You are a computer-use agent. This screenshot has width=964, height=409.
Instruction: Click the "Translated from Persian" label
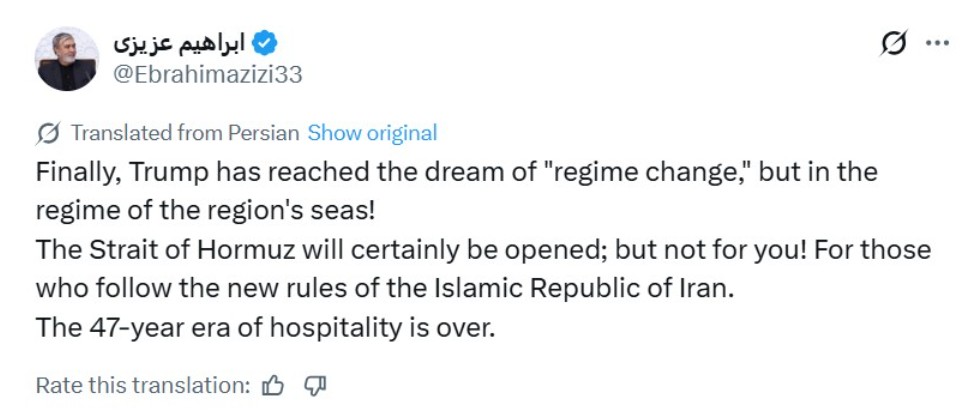[x=185, y=133]
